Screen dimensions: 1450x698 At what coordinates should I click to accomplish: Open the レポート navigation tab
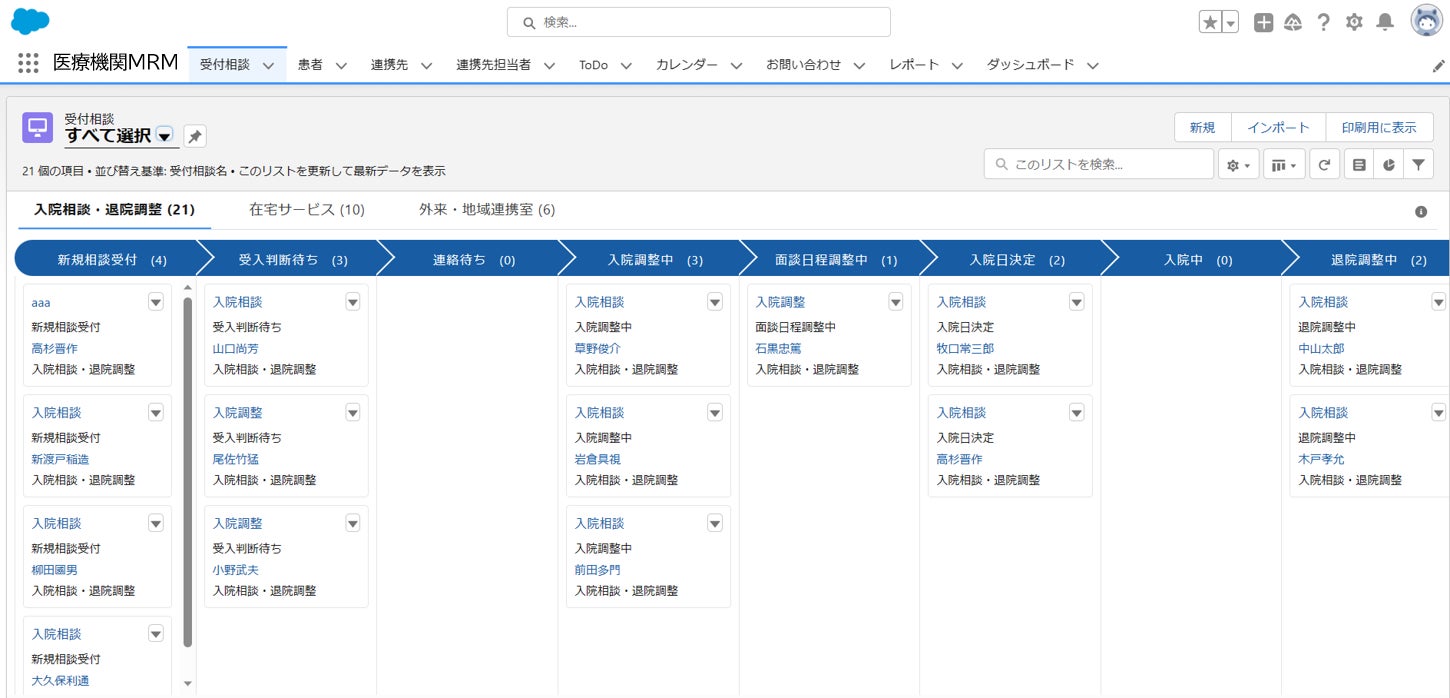pyautogui.click(x=914, y=65)
